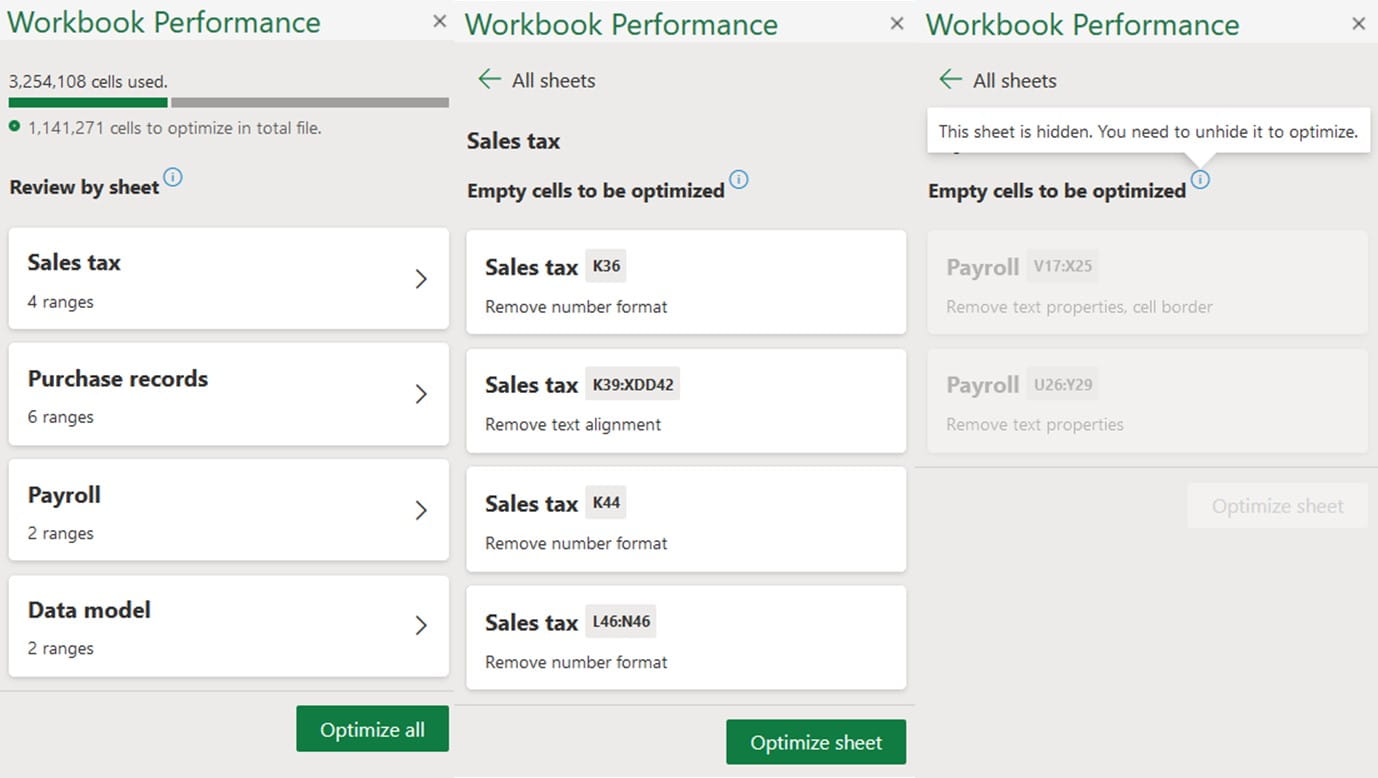Select Sales tax K36 range card
The width and height of the screenshot is (1378, 778).
(686, 283)
